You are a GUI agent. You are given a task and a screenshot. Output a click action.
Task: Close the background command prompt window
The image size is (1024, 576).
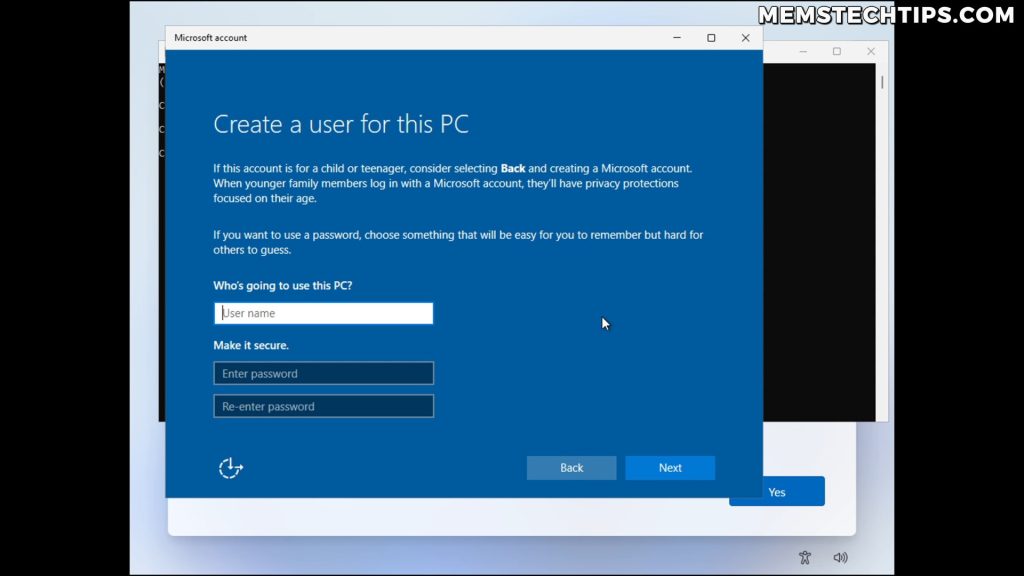[x=871, y=52]
